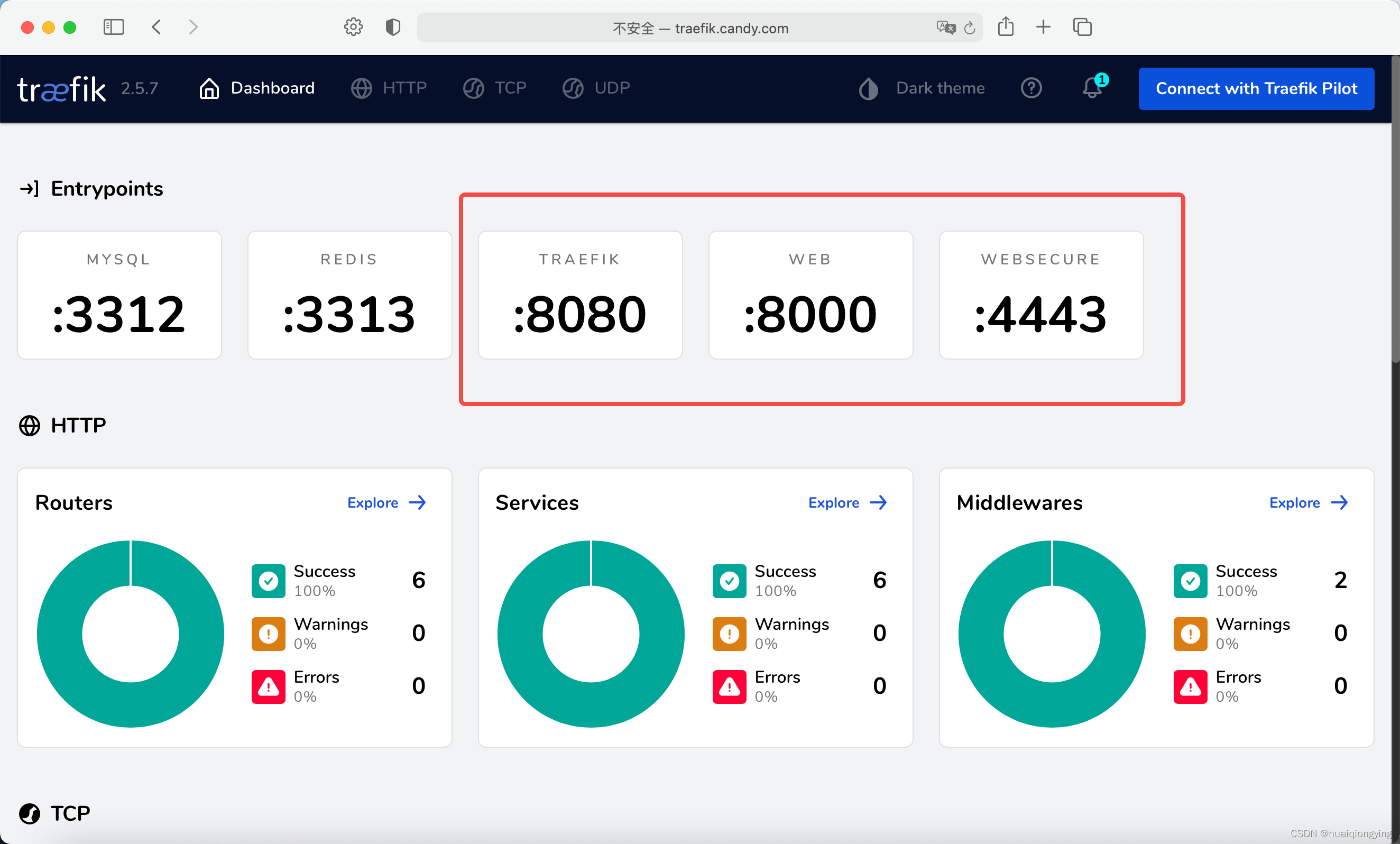Switch to the TCP tab
Screen dimensions: 1400x844
[494, 88]
